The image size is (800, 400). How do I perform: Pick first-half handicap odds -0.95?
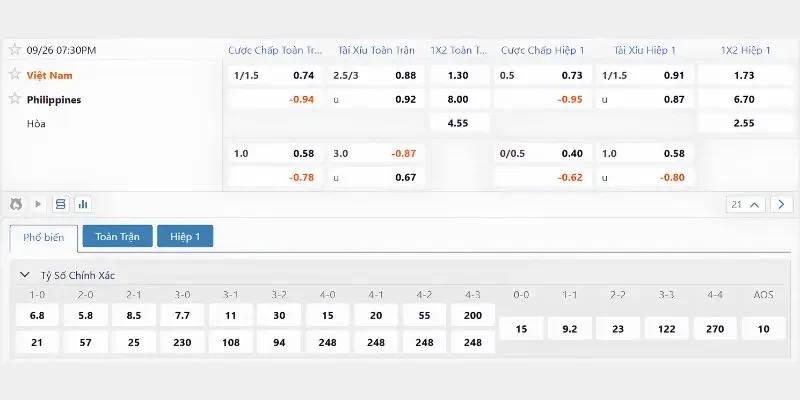pos(543,99)
